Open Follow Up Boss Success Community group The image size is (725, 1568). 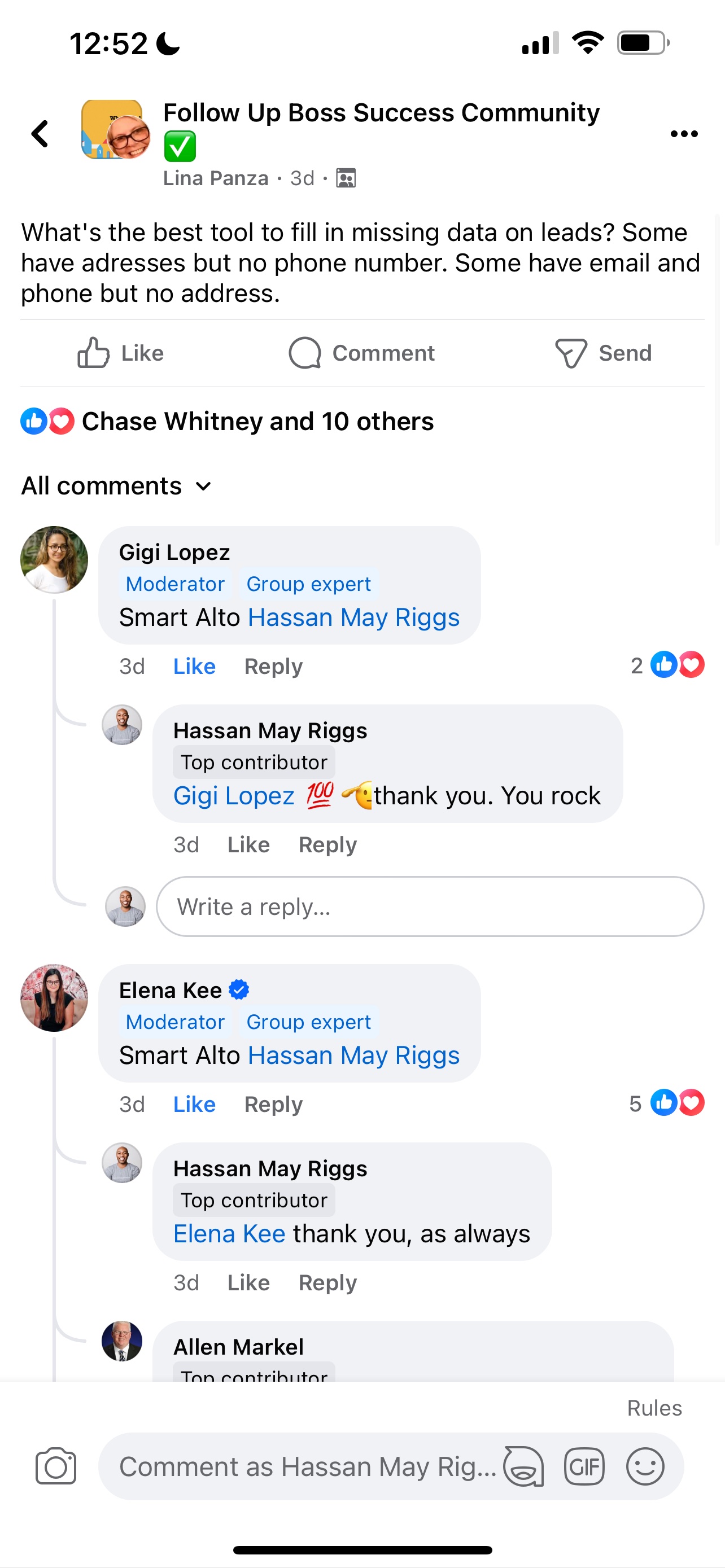381,113
